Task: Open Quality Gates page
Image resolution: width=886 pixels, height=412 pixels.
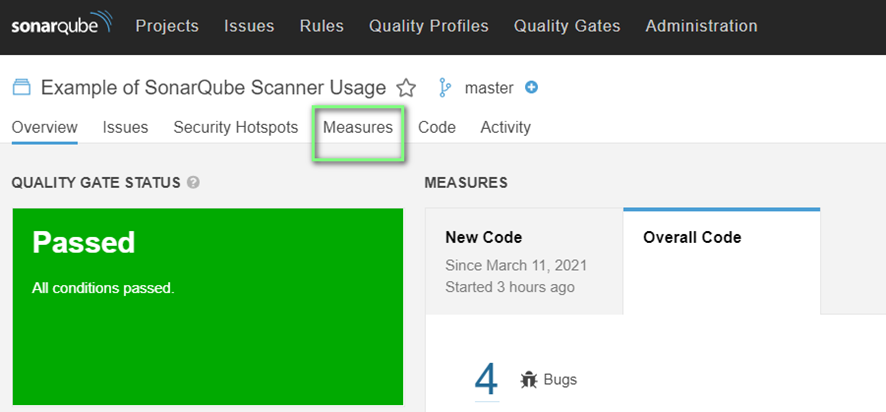Action: 567,26
